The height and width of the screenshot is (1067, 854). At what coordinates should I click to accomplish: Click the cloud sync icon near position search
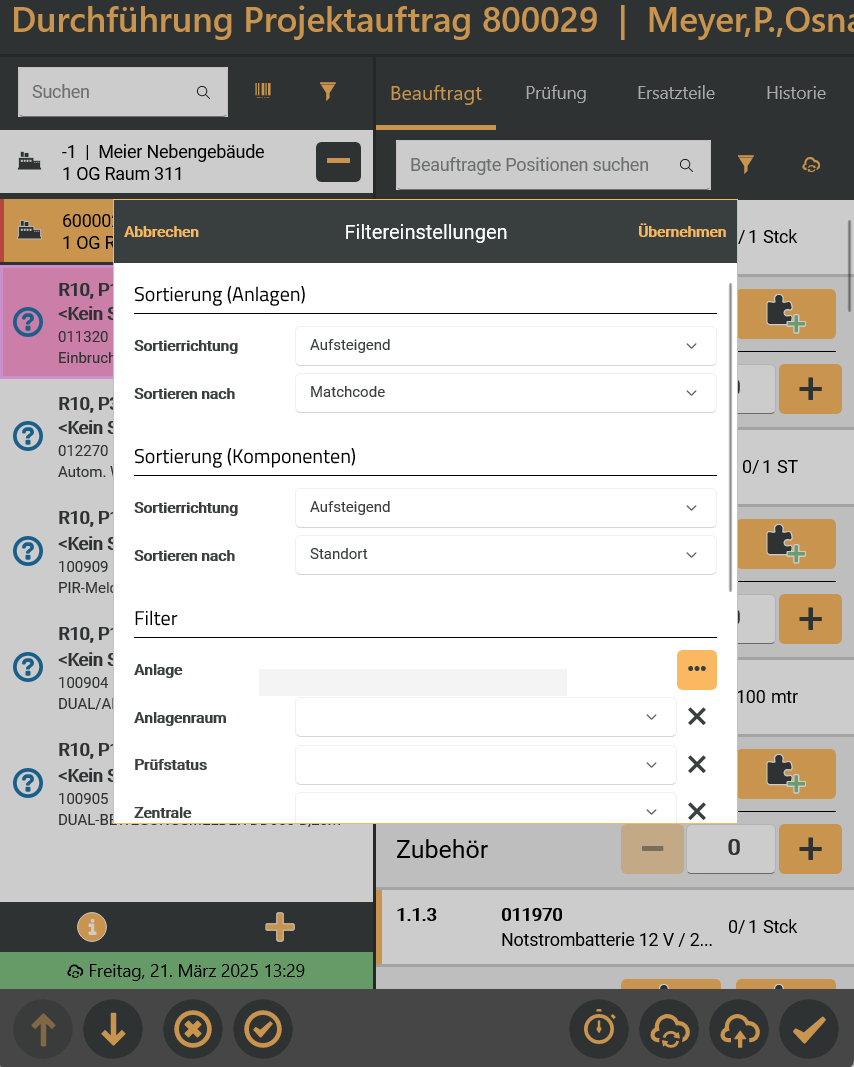(x=811, y=165)
